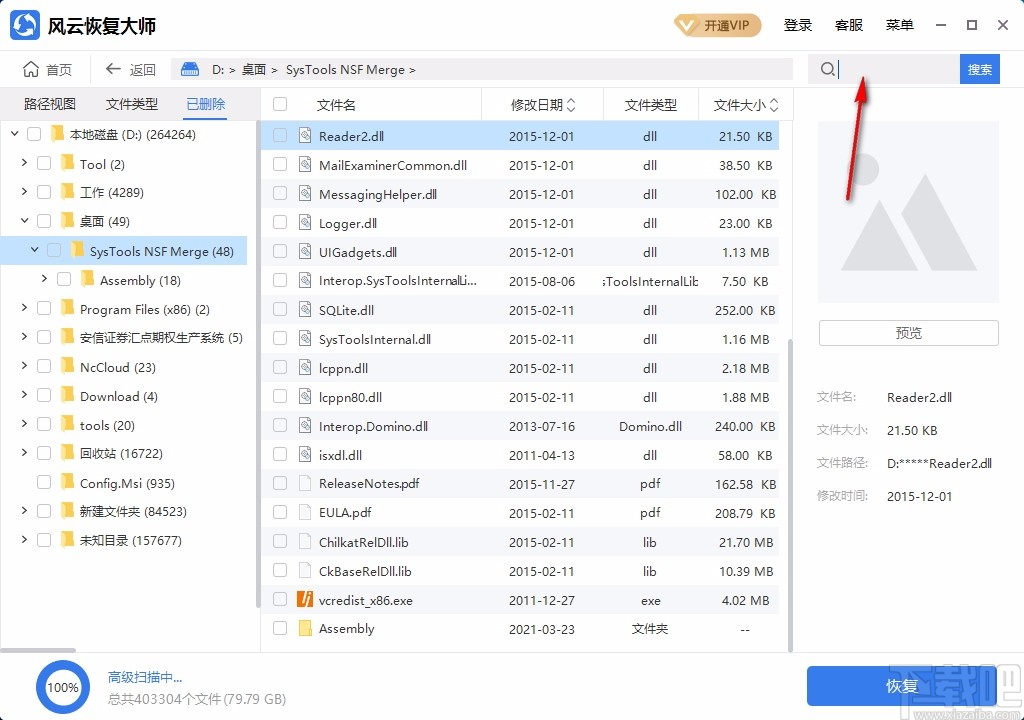Click the MessagingHelper.dll file icon
1024x720 pixels.
[305, 194]
